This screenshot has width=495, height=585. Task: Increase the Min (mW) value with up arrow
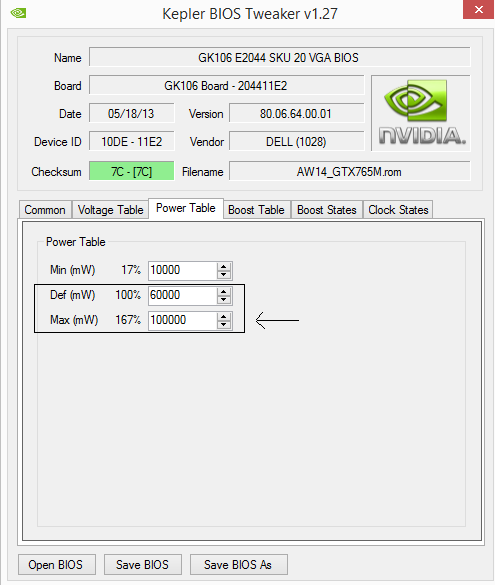point(224,267)
